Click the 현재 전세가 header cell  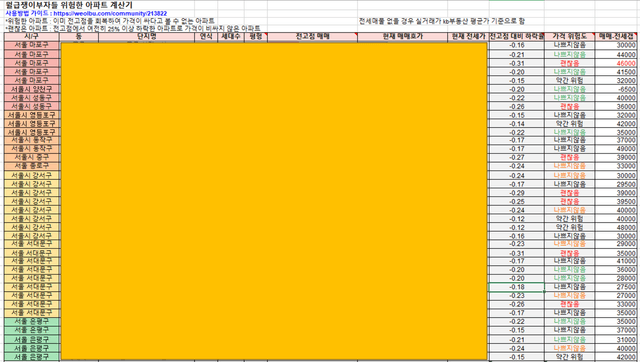click(468, 37)
